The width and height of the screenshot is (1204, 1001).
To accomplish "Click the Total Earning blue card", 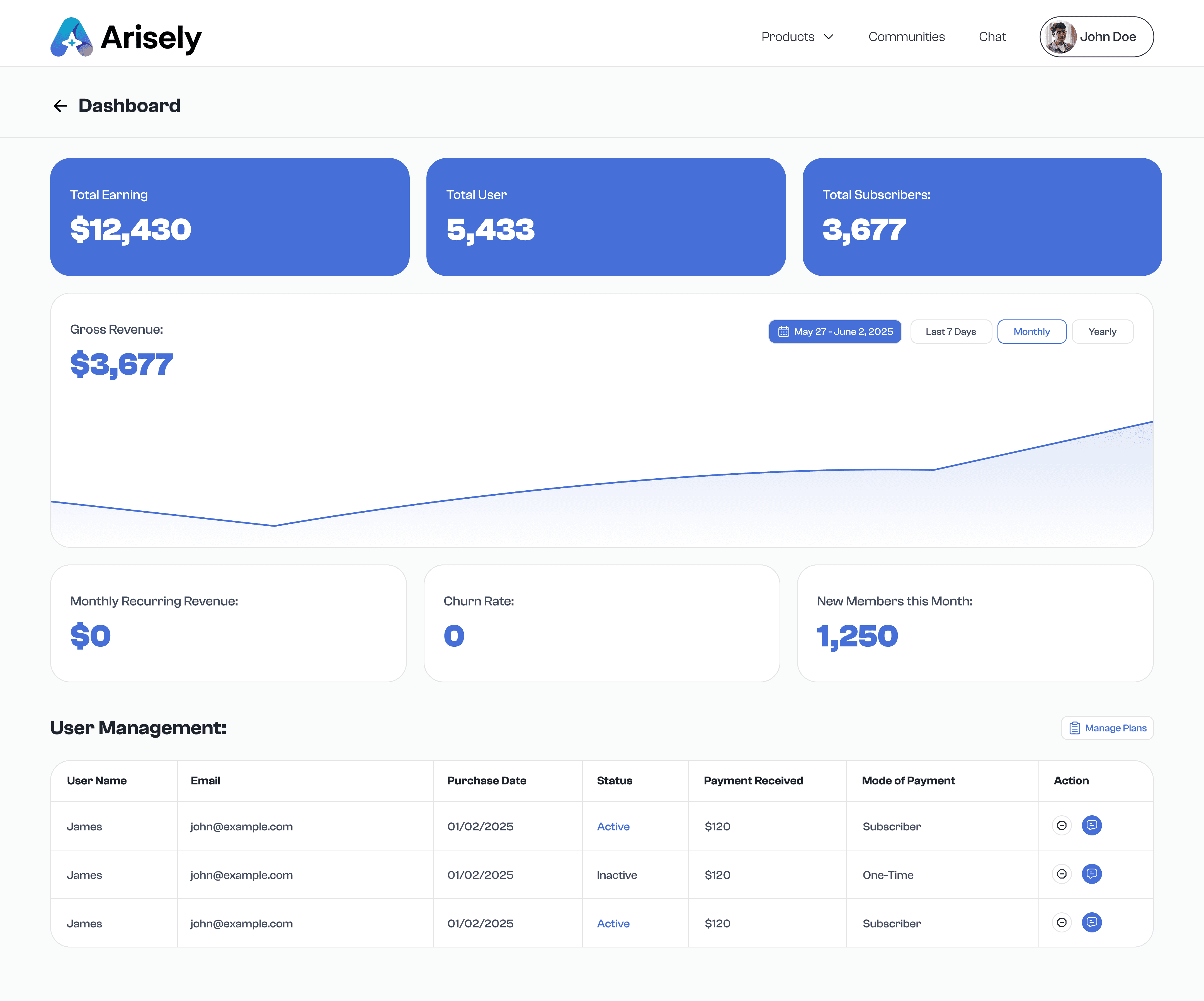I will (x=229, y=217).
